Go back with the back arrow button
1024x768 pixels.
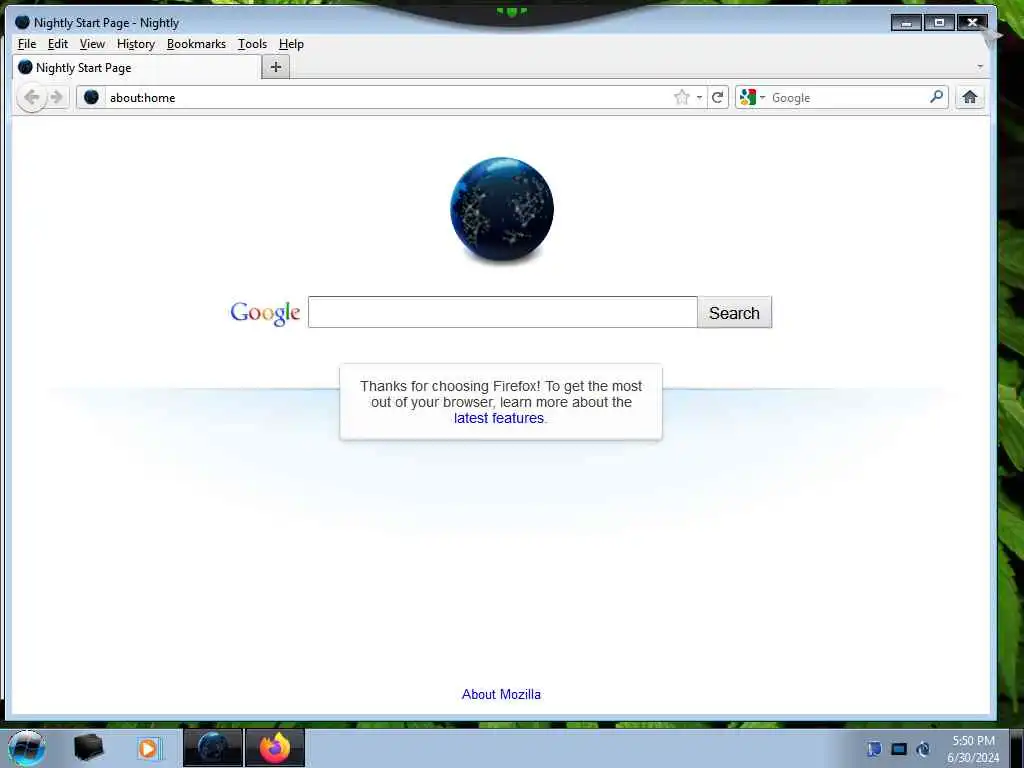pyautogui.click(x=31, y=98)
